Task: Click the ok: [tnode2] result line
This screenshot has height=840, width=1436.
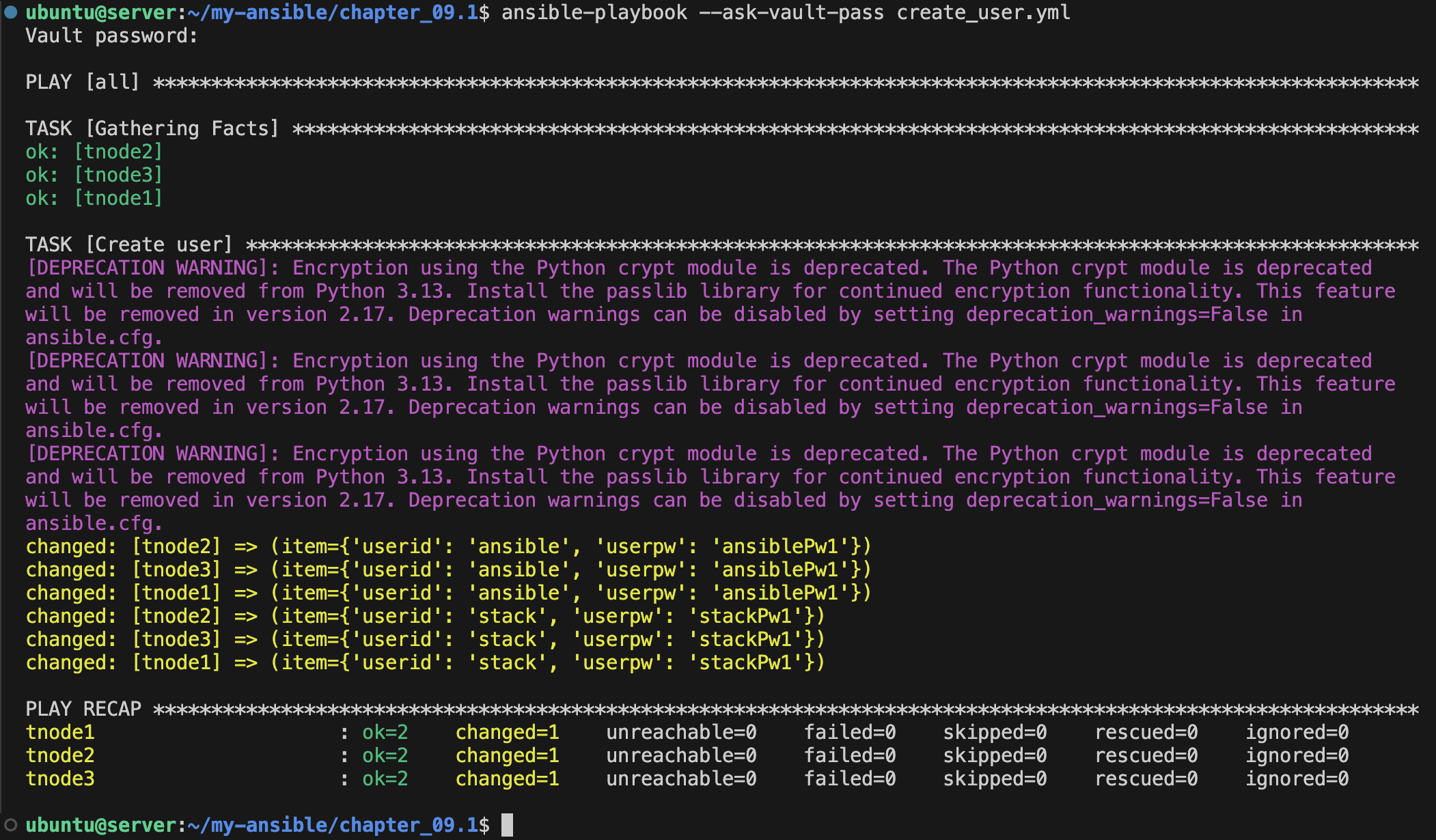Action: pos(94,152)
